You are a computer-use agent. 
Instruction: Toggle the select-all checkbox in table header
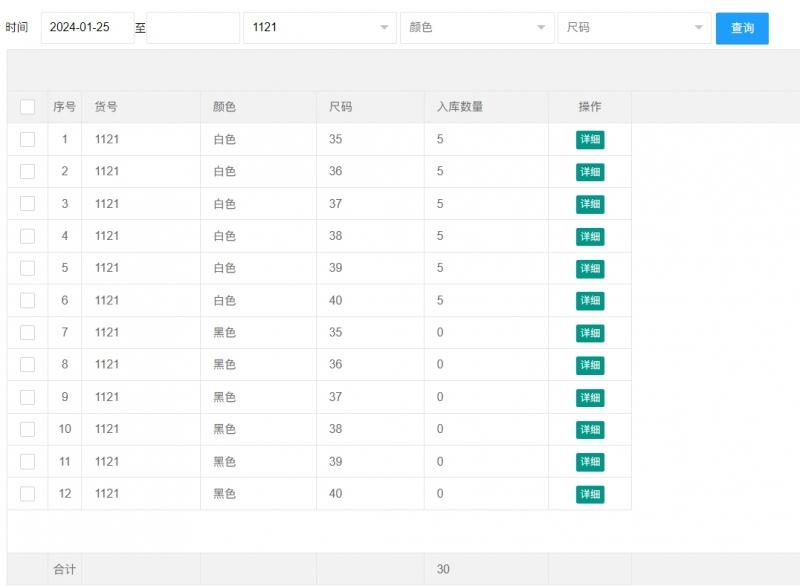coord(27,107)
